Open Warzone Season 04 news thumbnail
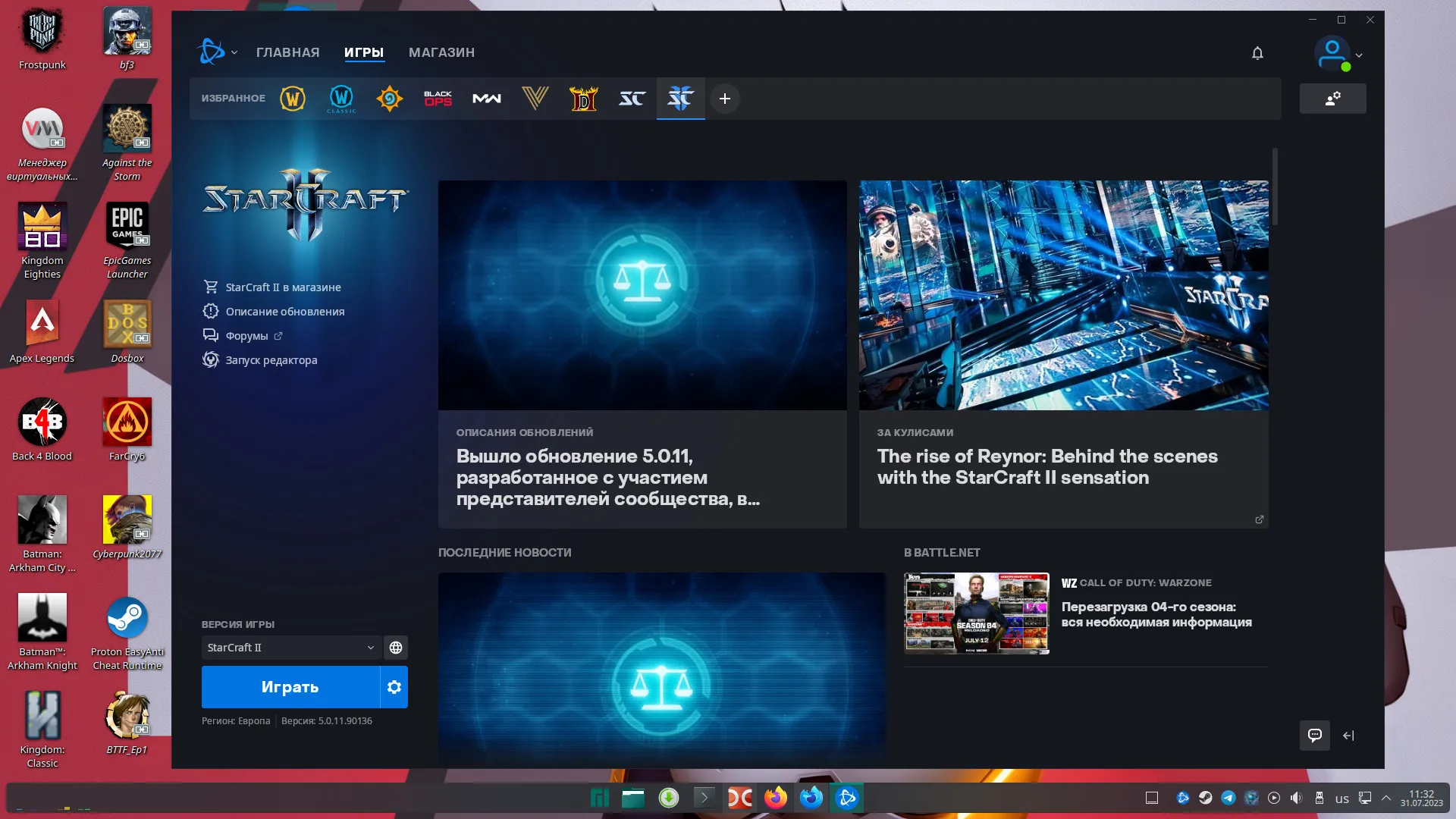 [977, 613]
